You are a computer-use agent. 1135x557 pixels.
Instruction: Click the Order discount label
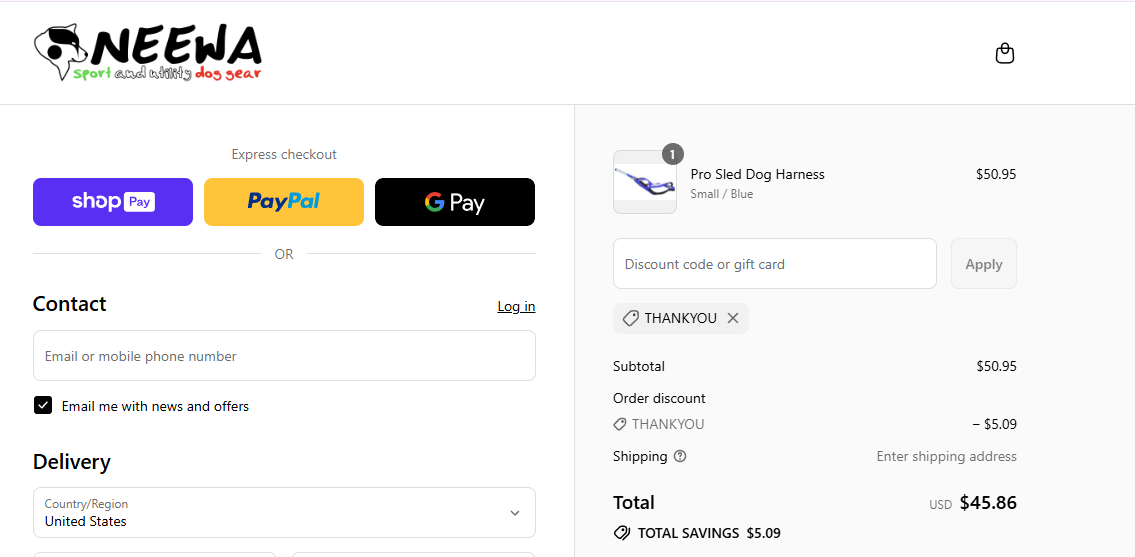coord(659,398)
